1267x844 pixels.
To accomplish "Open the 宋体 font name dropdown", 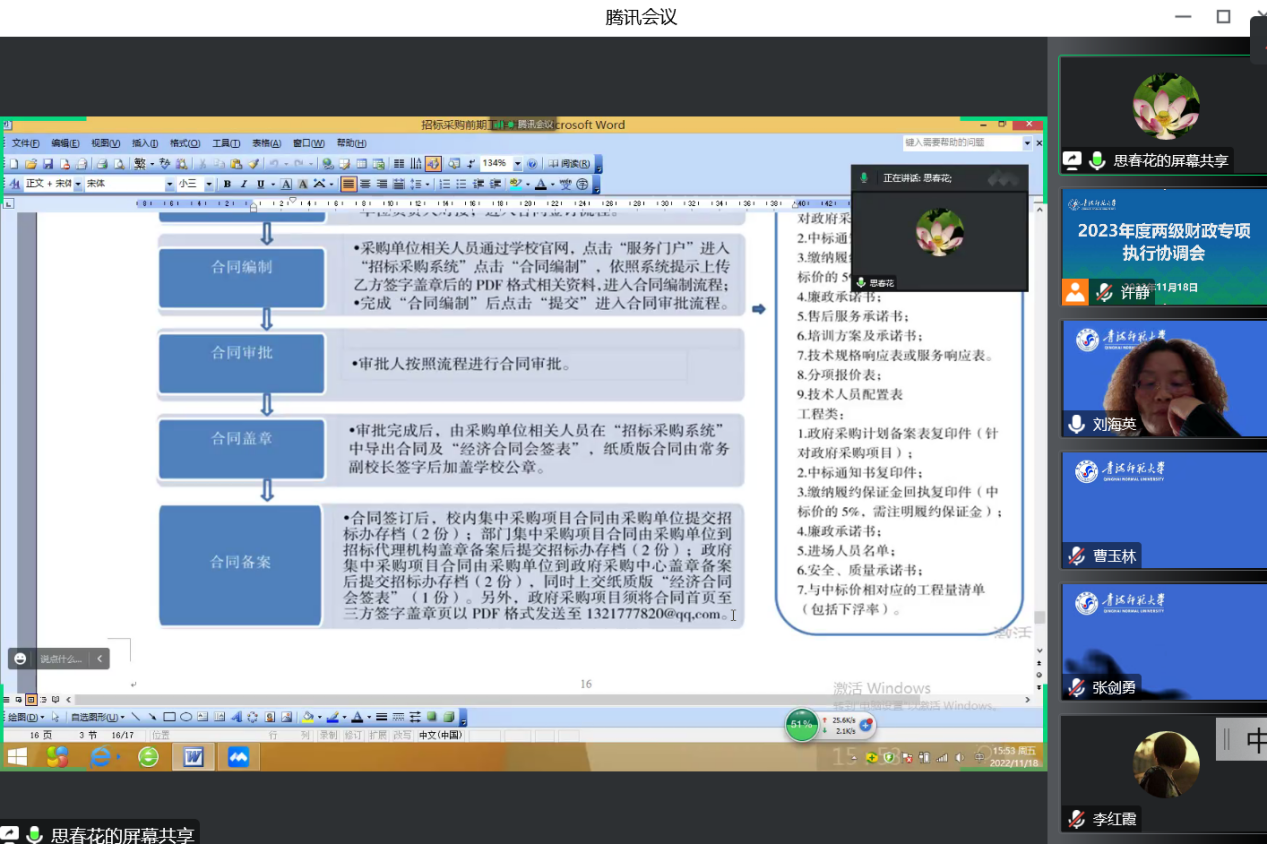I will point(169,184).
